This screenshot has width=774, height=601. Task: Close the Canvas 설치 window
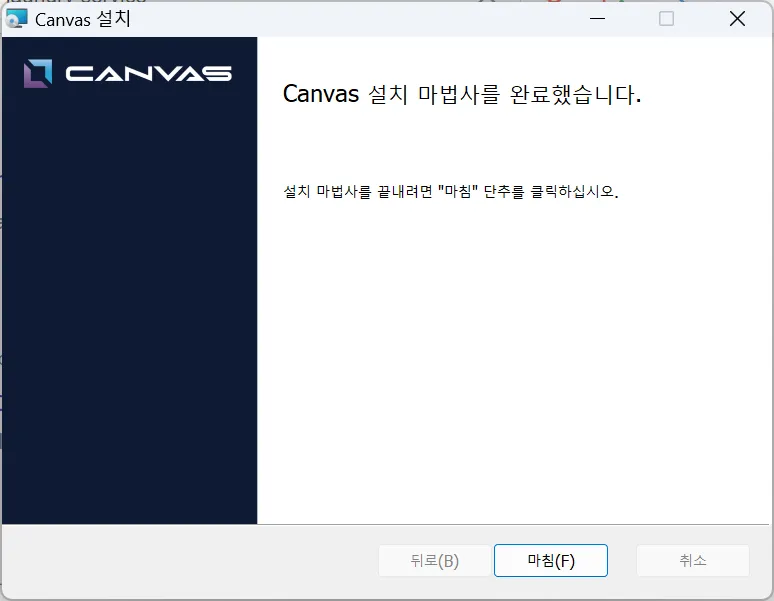737,19
